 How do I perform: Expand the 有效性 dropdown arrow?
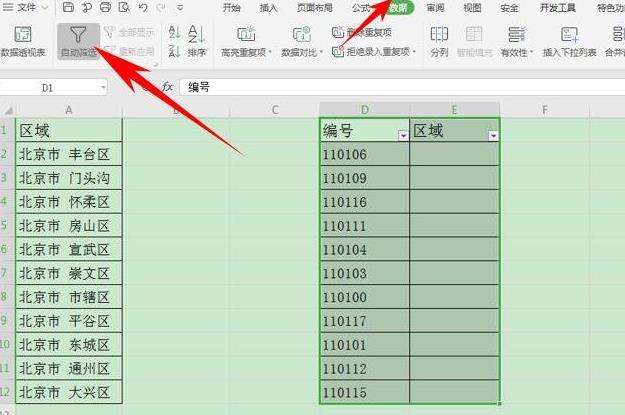531,53
